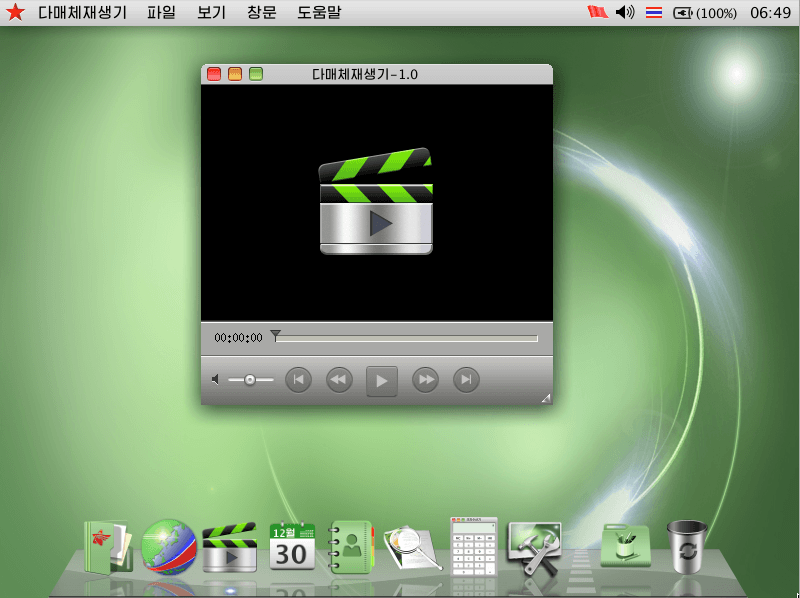800x598 pixels.
Task: Click the window resize grip corner
Action: coord(546,398)
